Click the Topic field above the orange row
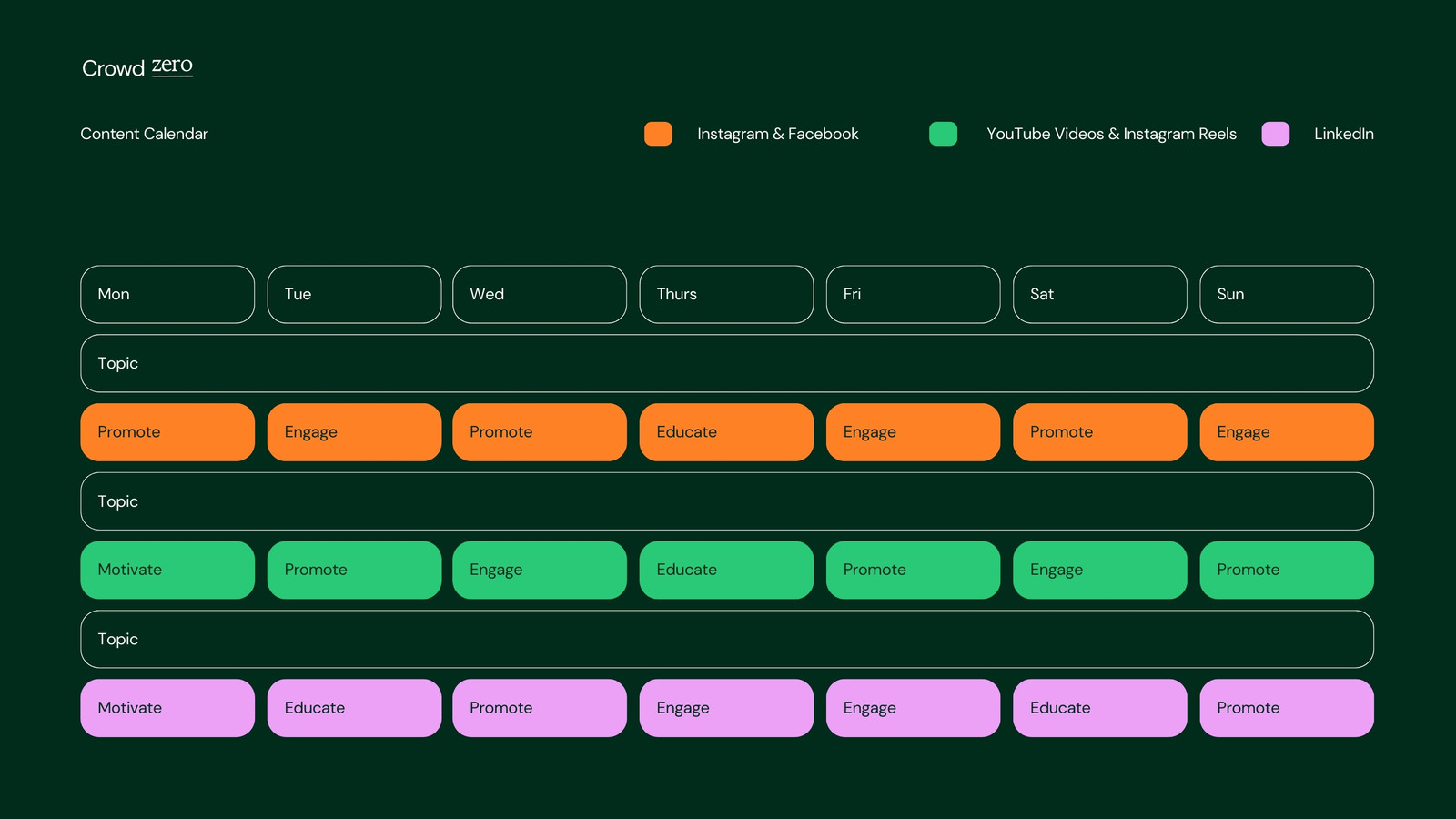The height and width of the screenshot is (819, 1456). 727,363
